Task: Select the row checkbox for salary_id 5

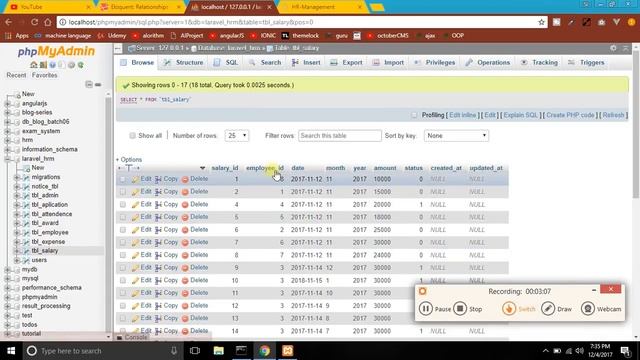Action: [x=123, y=217]
